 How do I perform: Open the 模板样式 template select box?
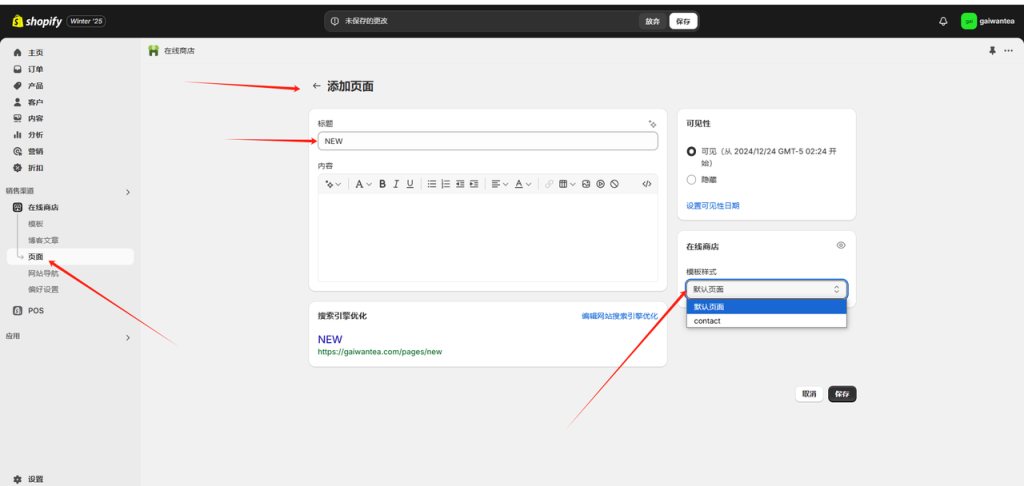(x=767, y=289)
